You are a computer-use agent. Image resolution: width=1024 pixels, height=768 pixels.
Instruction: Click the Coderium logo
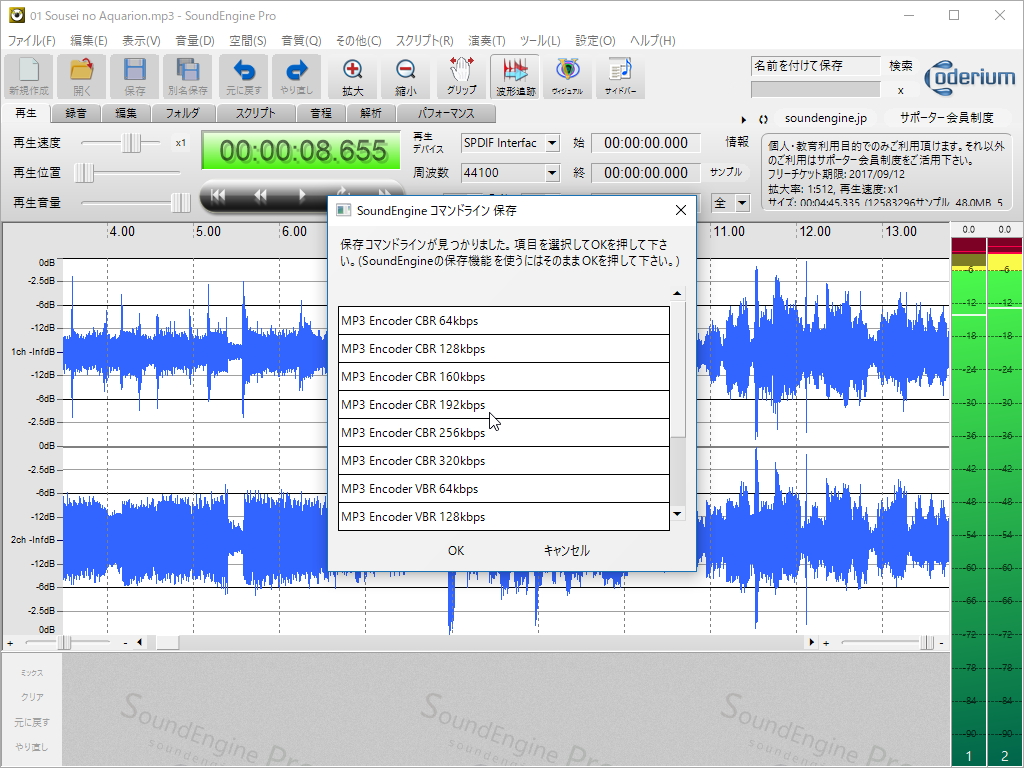970,78
